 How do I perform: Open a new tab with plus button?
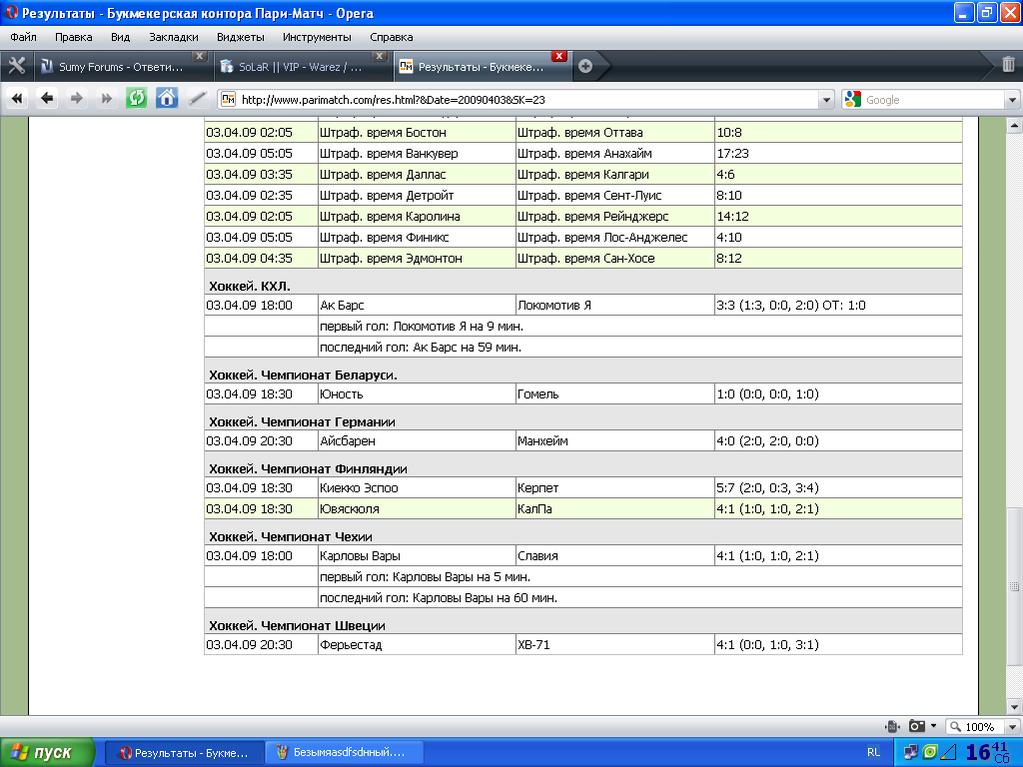(x=586, y=66)
